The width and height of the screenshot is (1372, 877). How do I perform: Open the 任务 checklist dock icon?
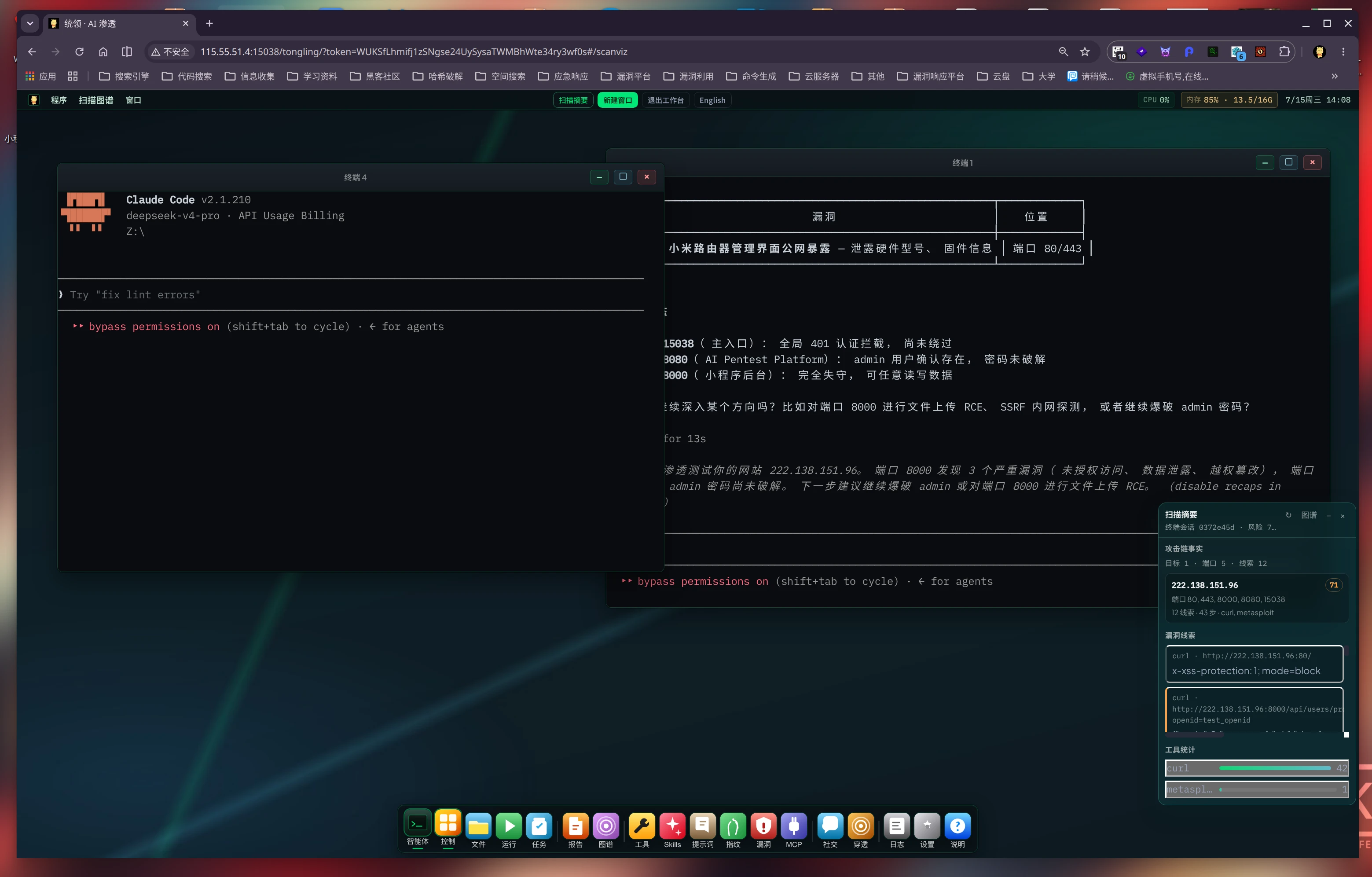pyautogui.click(x=539, y=826)
